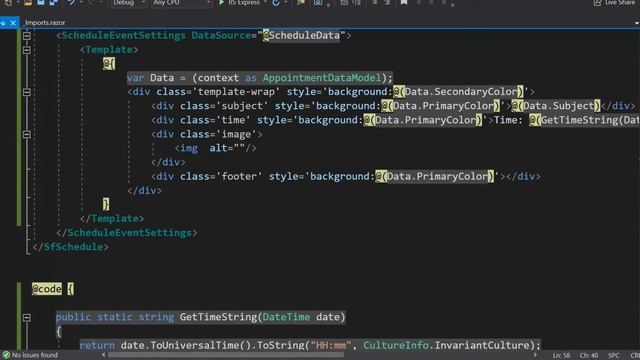Click the Live Share button
The width and height of the screenshot is (640, 360).
point(615,2)
